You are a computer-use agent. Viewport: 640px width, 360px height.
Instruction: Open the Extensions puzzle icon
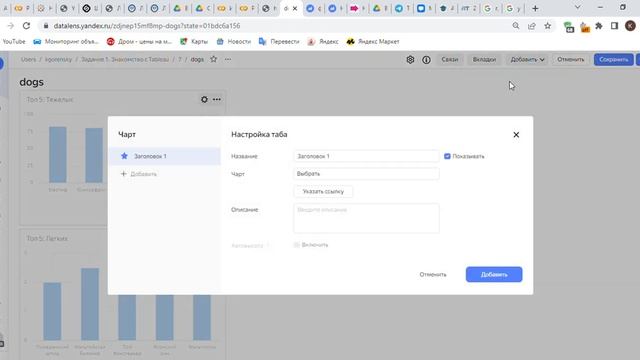(599, 26)
